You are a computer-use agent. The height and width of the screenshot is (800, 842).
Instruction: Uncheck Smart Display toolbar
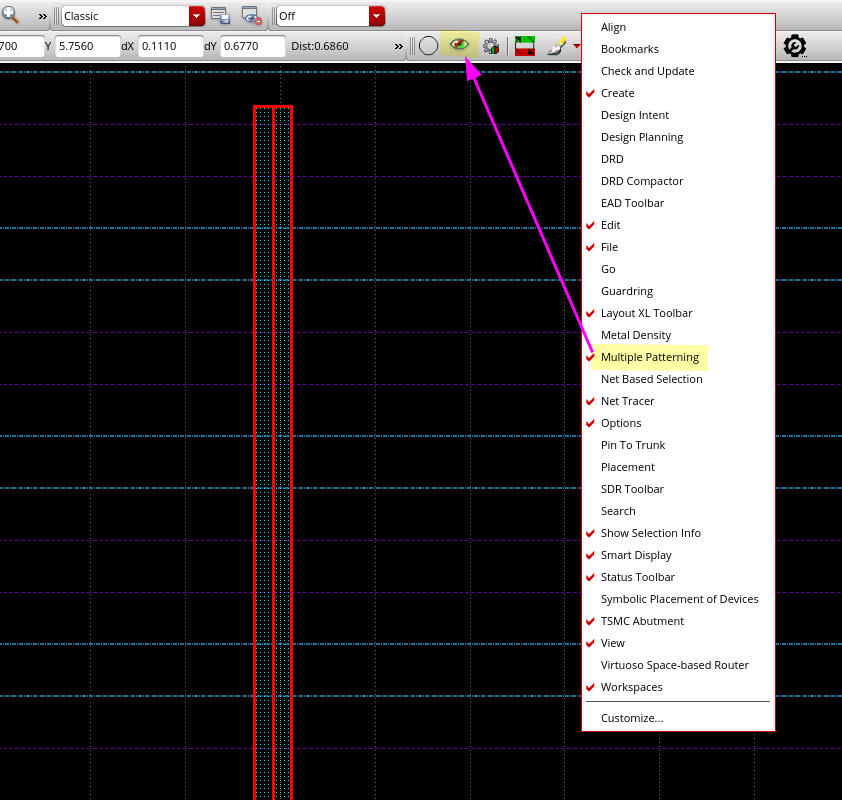[636, 555]
